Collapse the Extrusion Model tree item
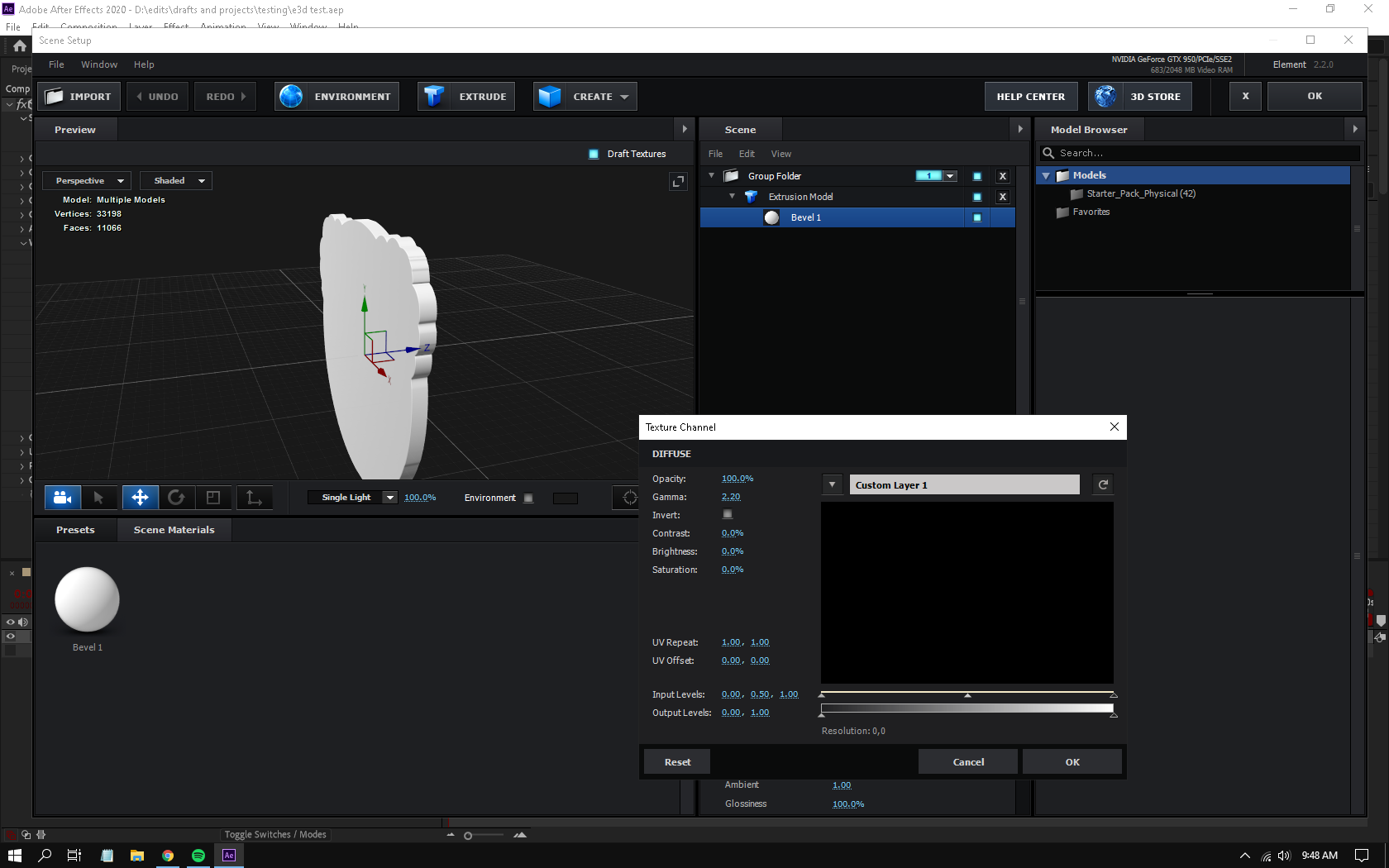This screenshot has width=1389, height=868. click(x=731, y=197)
